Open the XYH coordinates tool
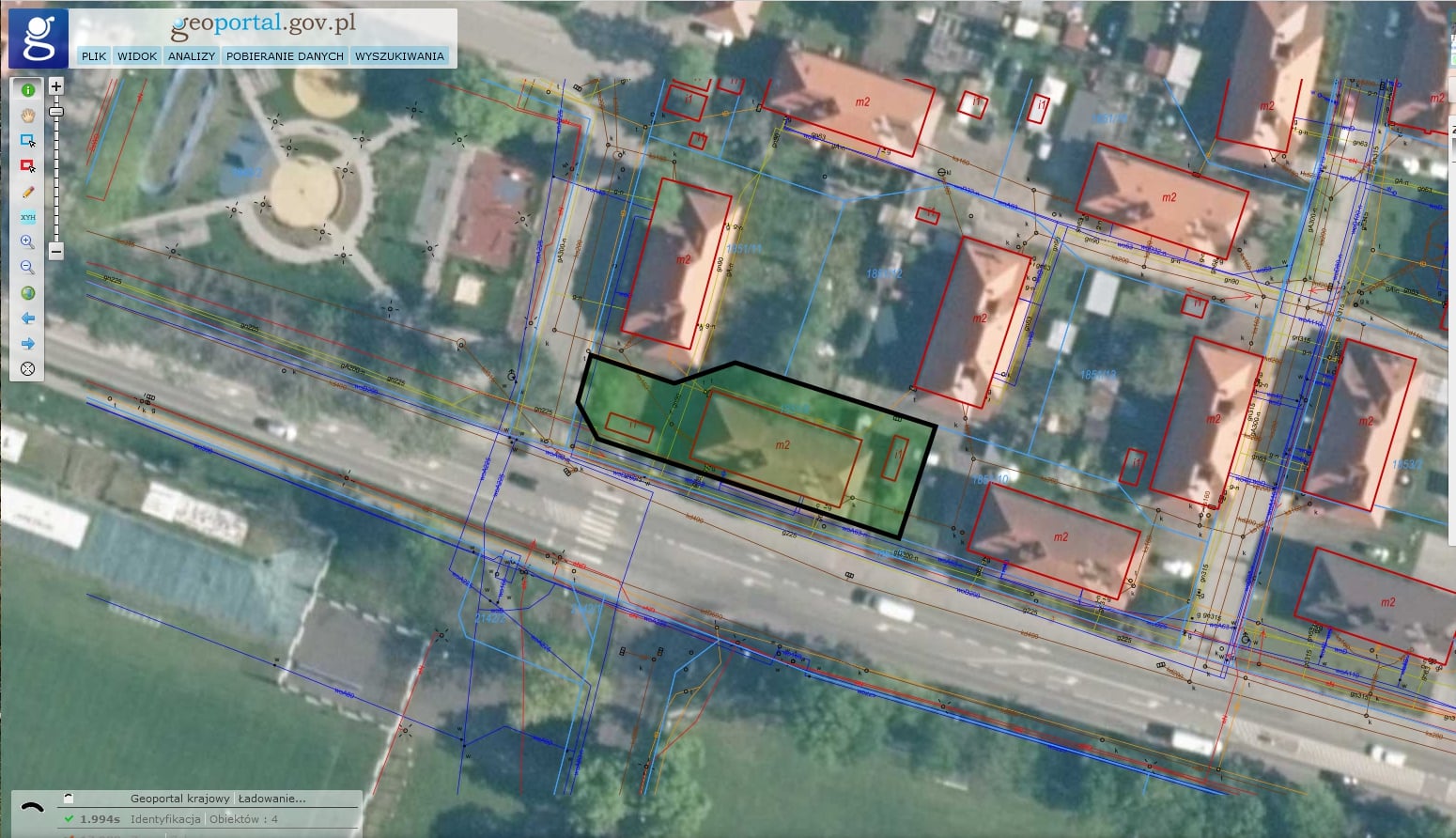The image size is (1456, 838). click(28, 217)
